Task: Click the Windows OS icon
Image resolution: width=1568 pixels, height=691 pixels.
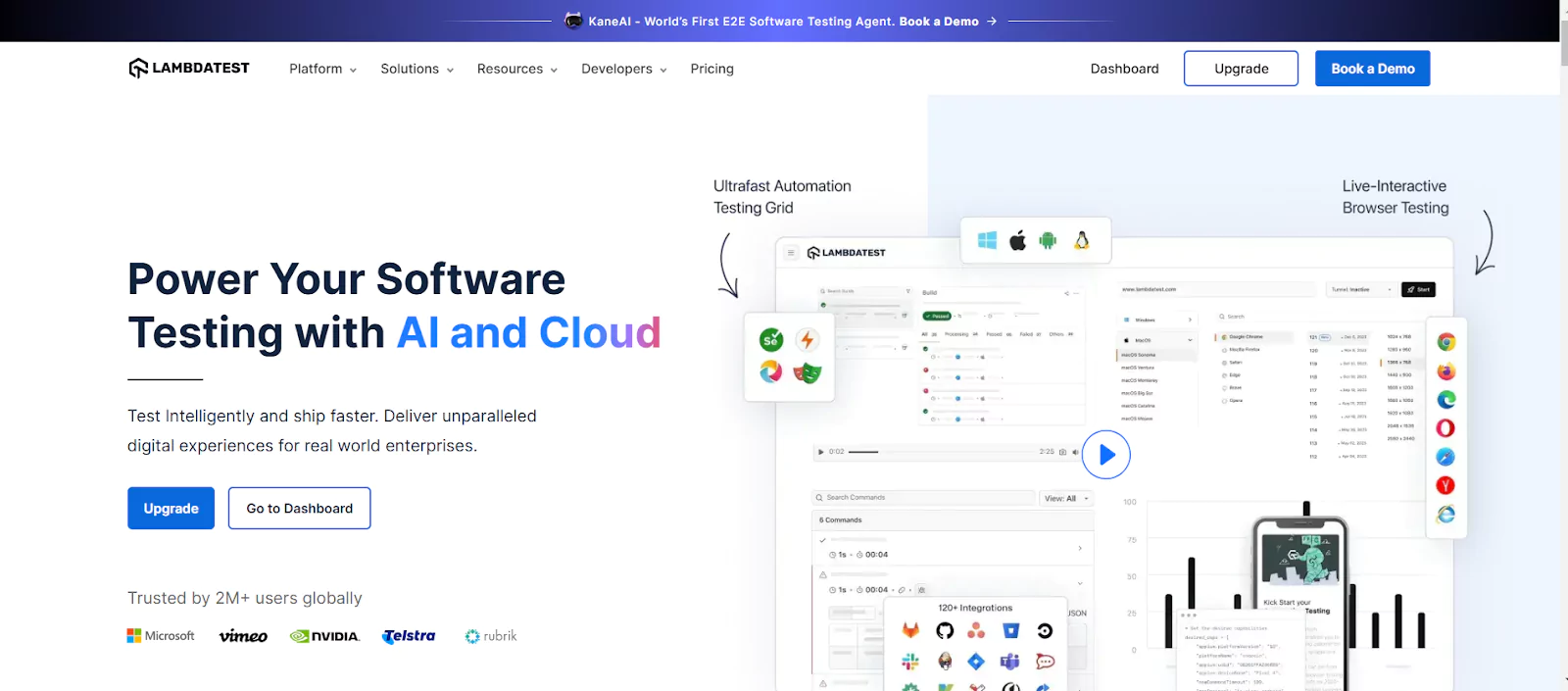Action: tap(987, 240)
